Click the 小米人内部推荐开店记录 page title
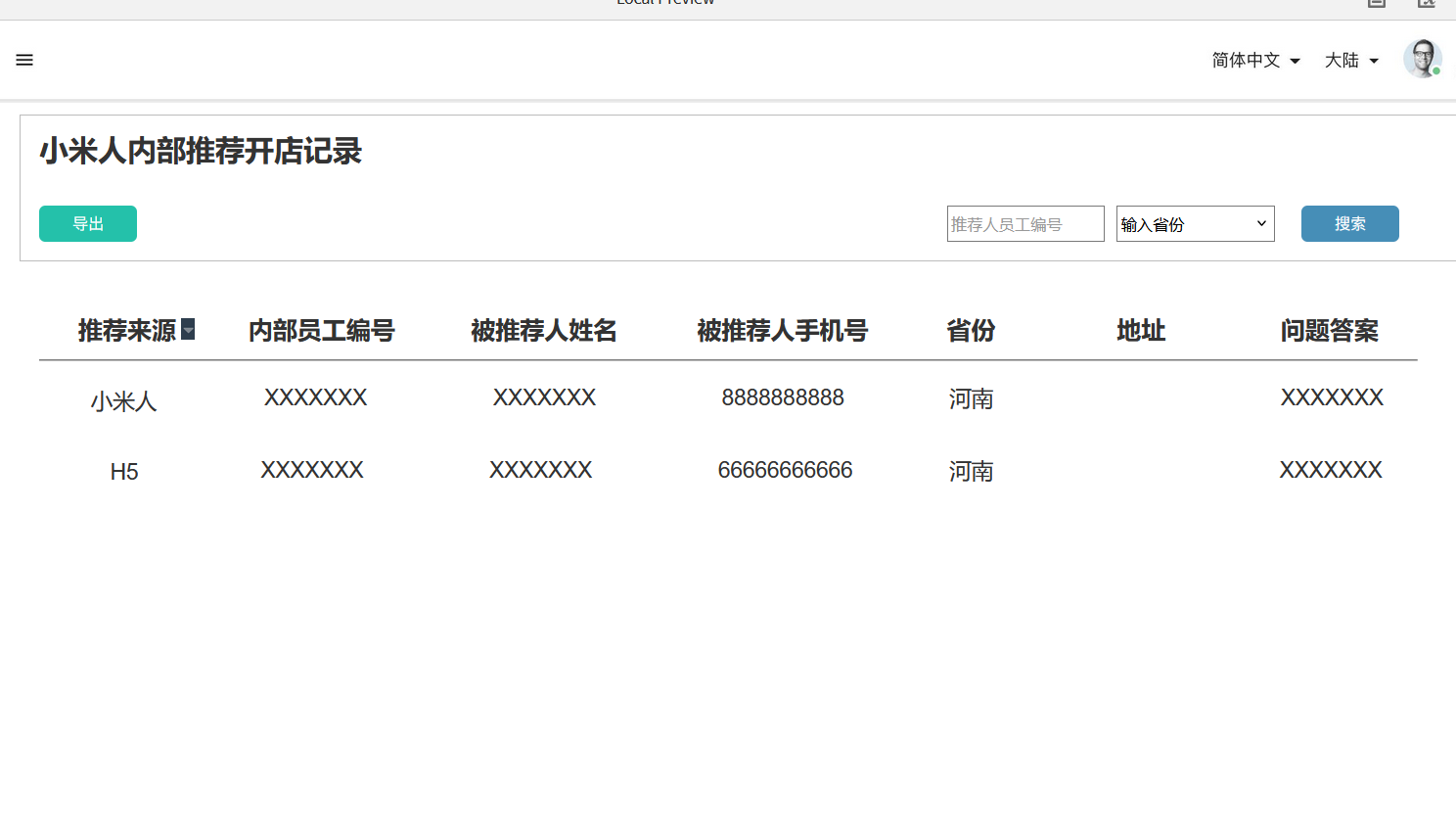The height and width of the screenshot is (838, 1456). click(x=201, y=151)
